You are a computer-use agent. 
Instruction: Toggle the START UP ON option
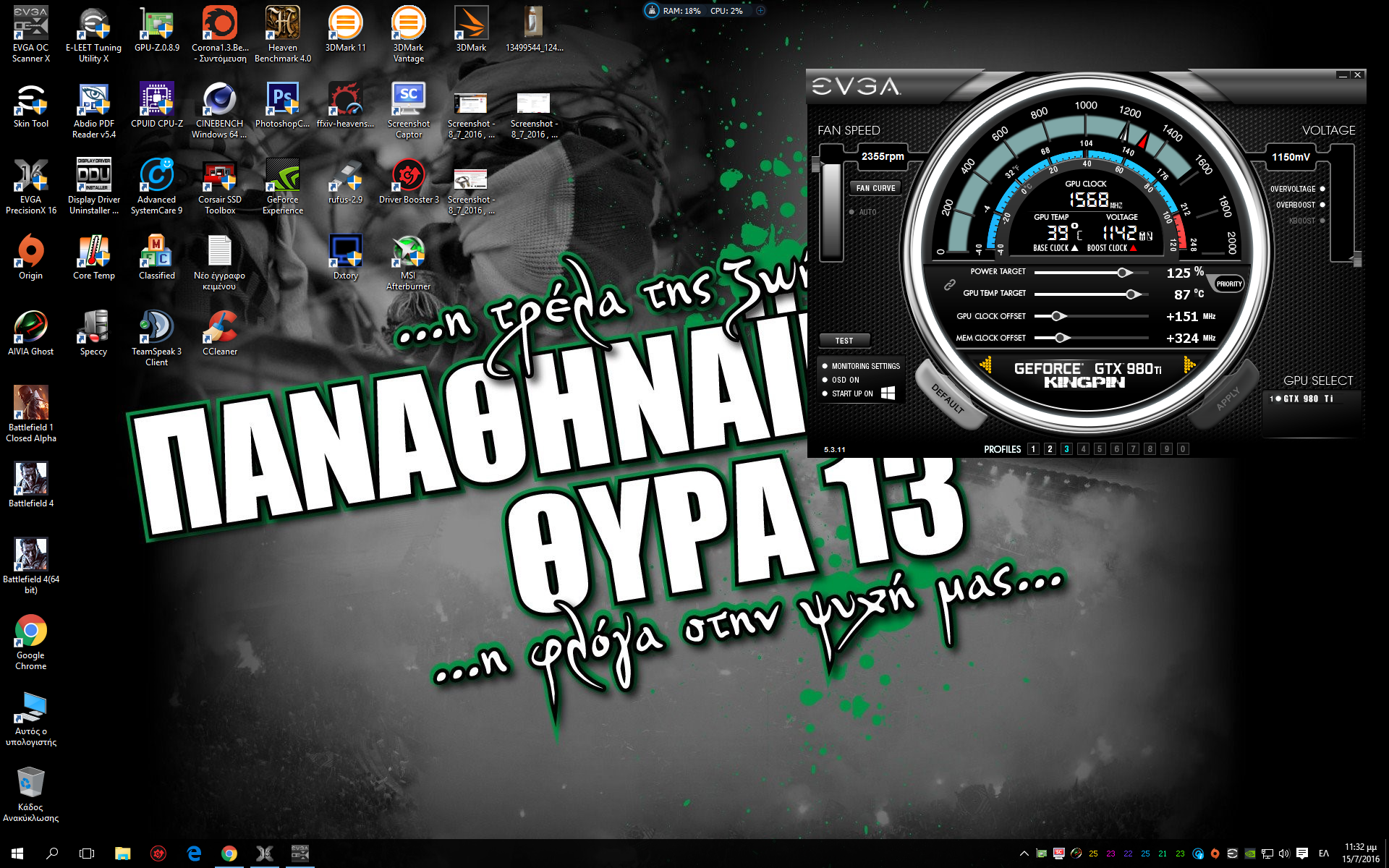point(825,393)
